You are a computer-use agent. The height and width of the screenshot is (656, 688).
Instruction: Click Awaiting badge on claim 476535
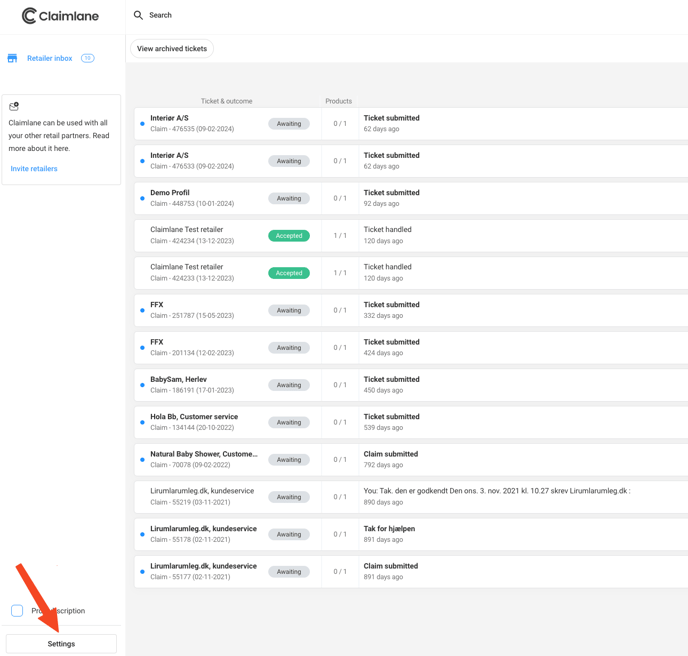(x=289, y=124)
